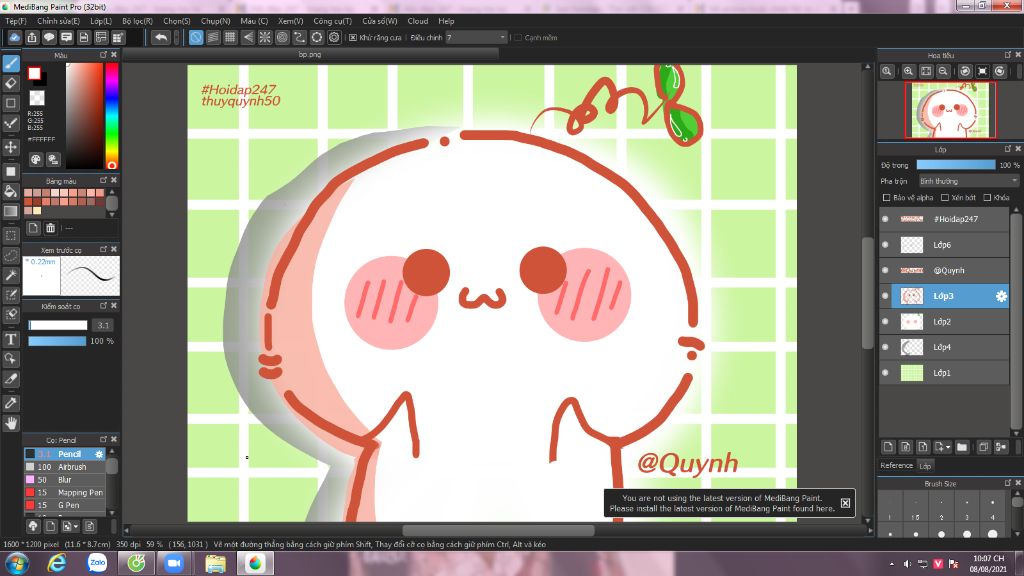
Task: Open the Lớp(L) layer menu
Action: pyautogui.click(x=101, y=21)
